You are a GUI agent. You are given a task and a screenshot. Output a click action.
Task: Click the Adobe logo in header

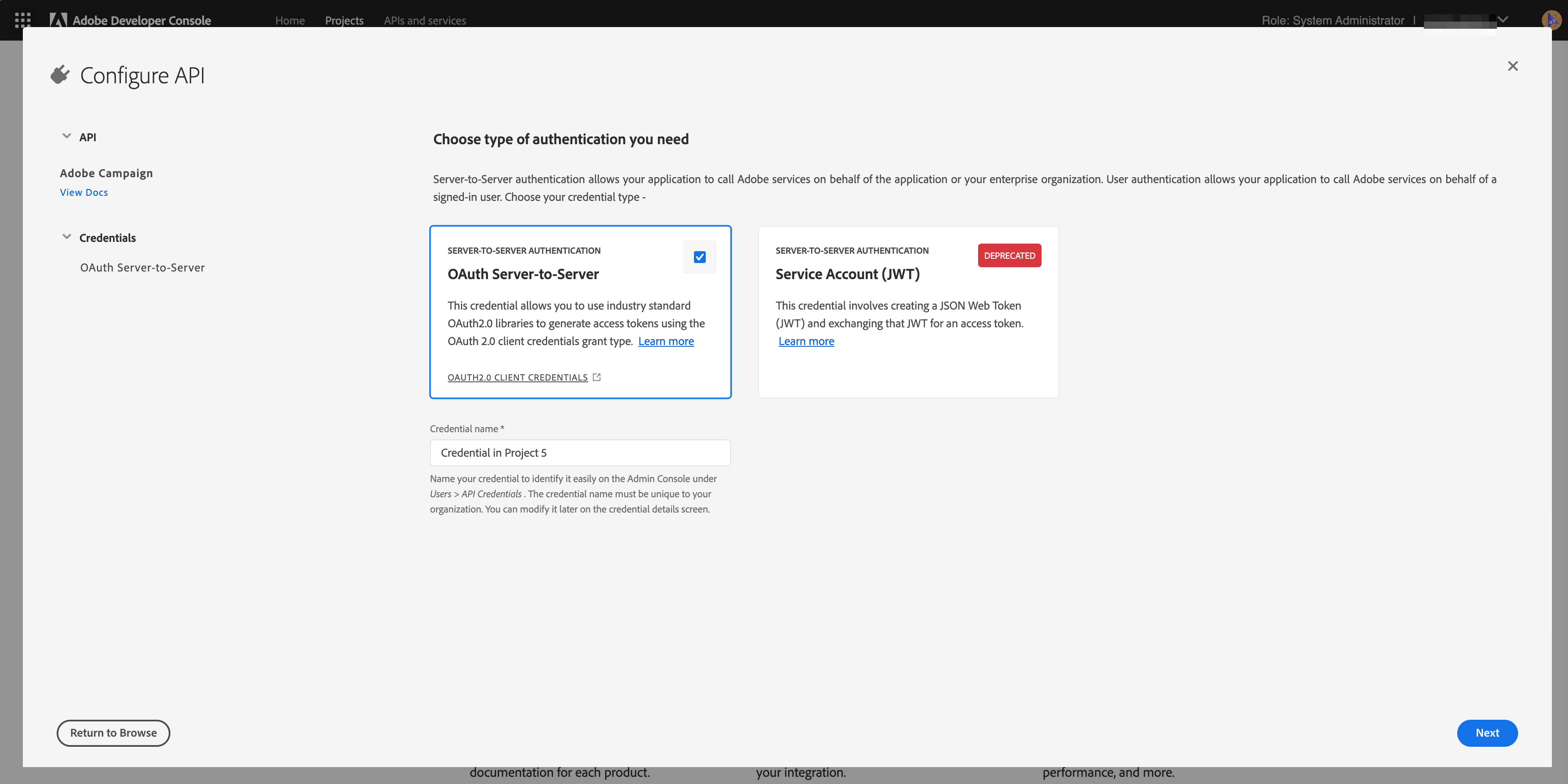click(x=58, y=20)
